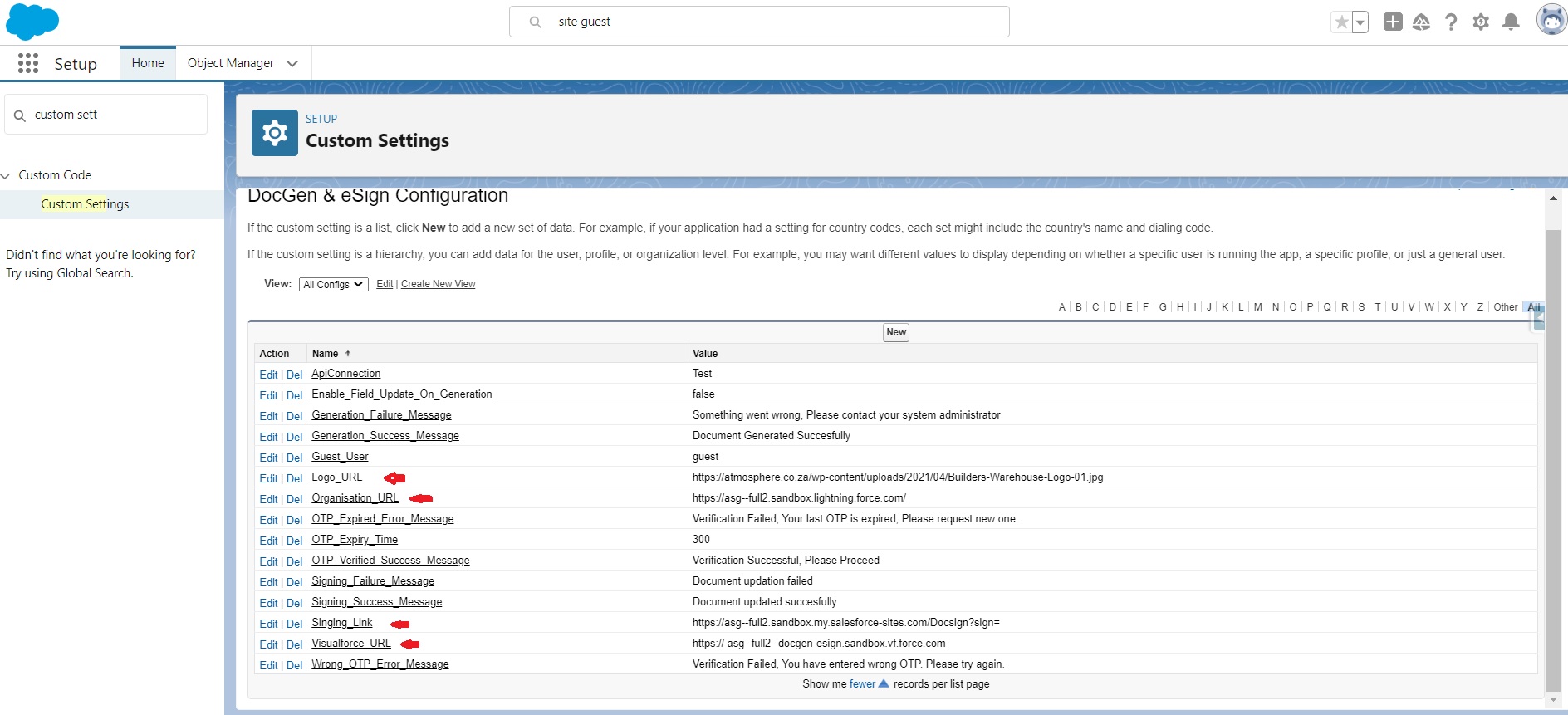
Task: Click the fewer records up-arrow icon
Action: point(884,684)
